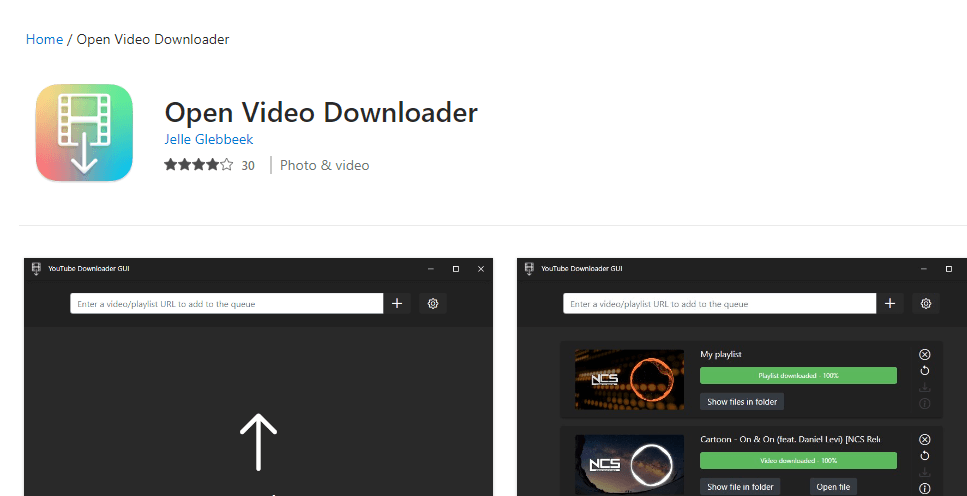
Task: Click the retry icon for Cartoon On & On
Action: 924,456
